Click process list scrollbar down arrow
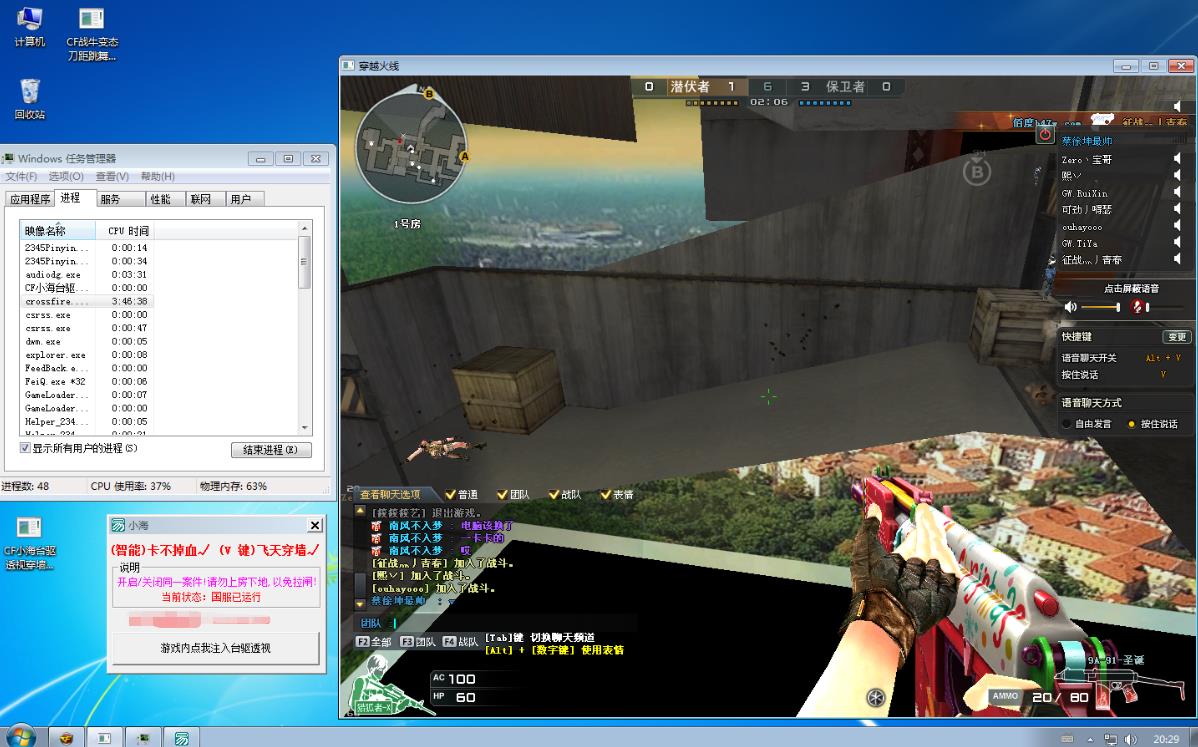1198x747 pixels. tap(305, 428)
